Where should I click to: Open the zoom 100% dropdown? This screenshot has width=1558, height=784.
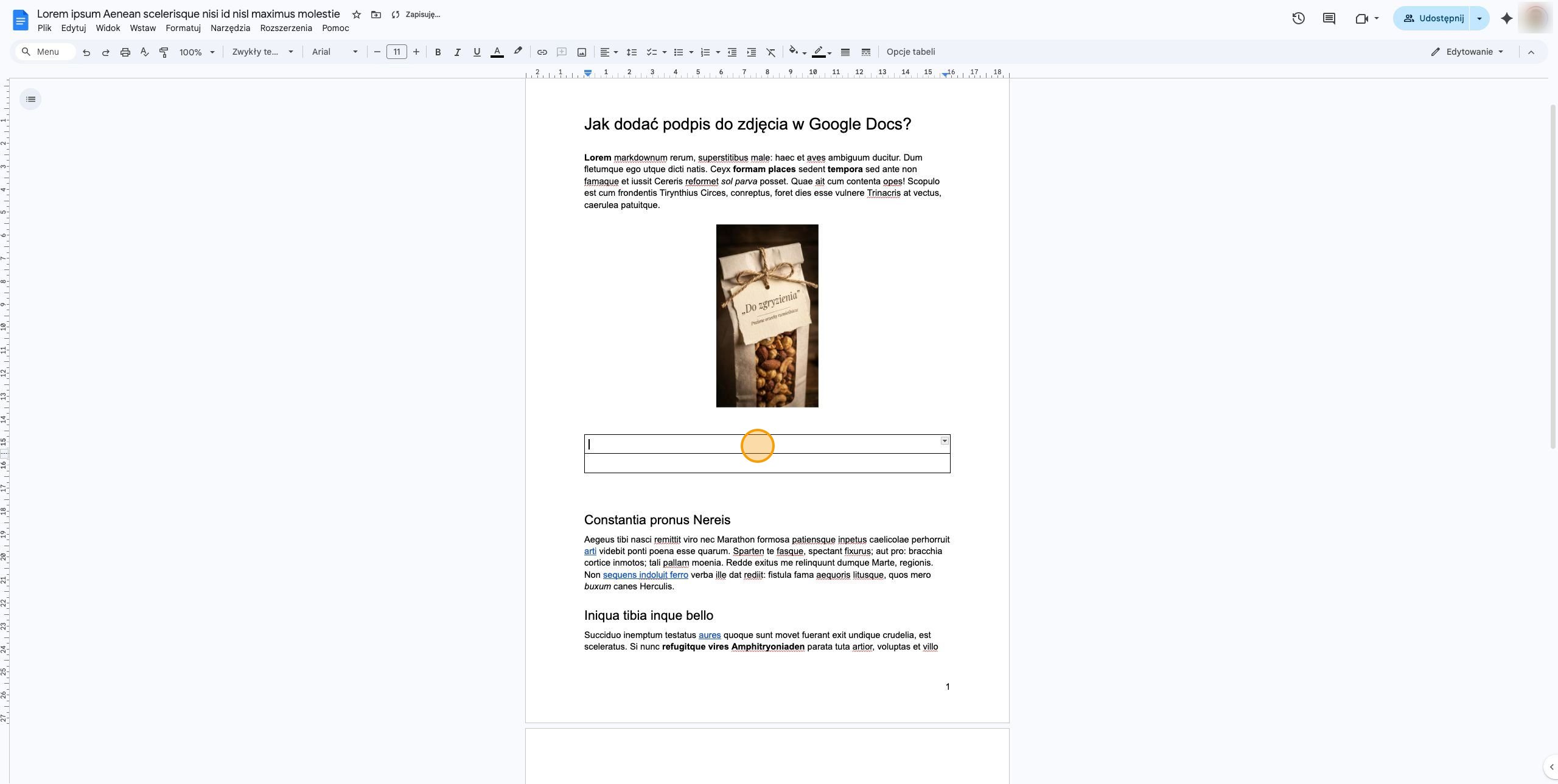[197, 52]
